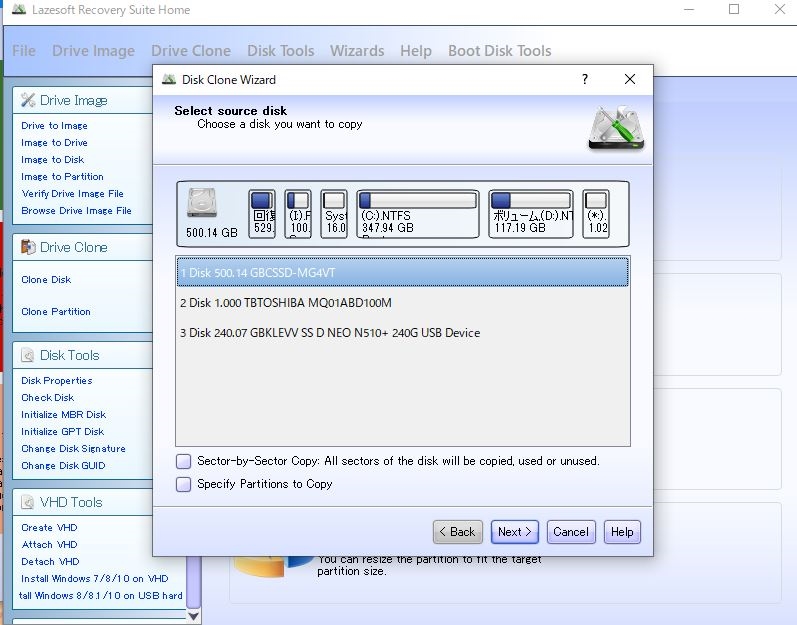The image size is (797, 625).
Task: Select the Syst 16.0 MB partition block
Action: 334,214
